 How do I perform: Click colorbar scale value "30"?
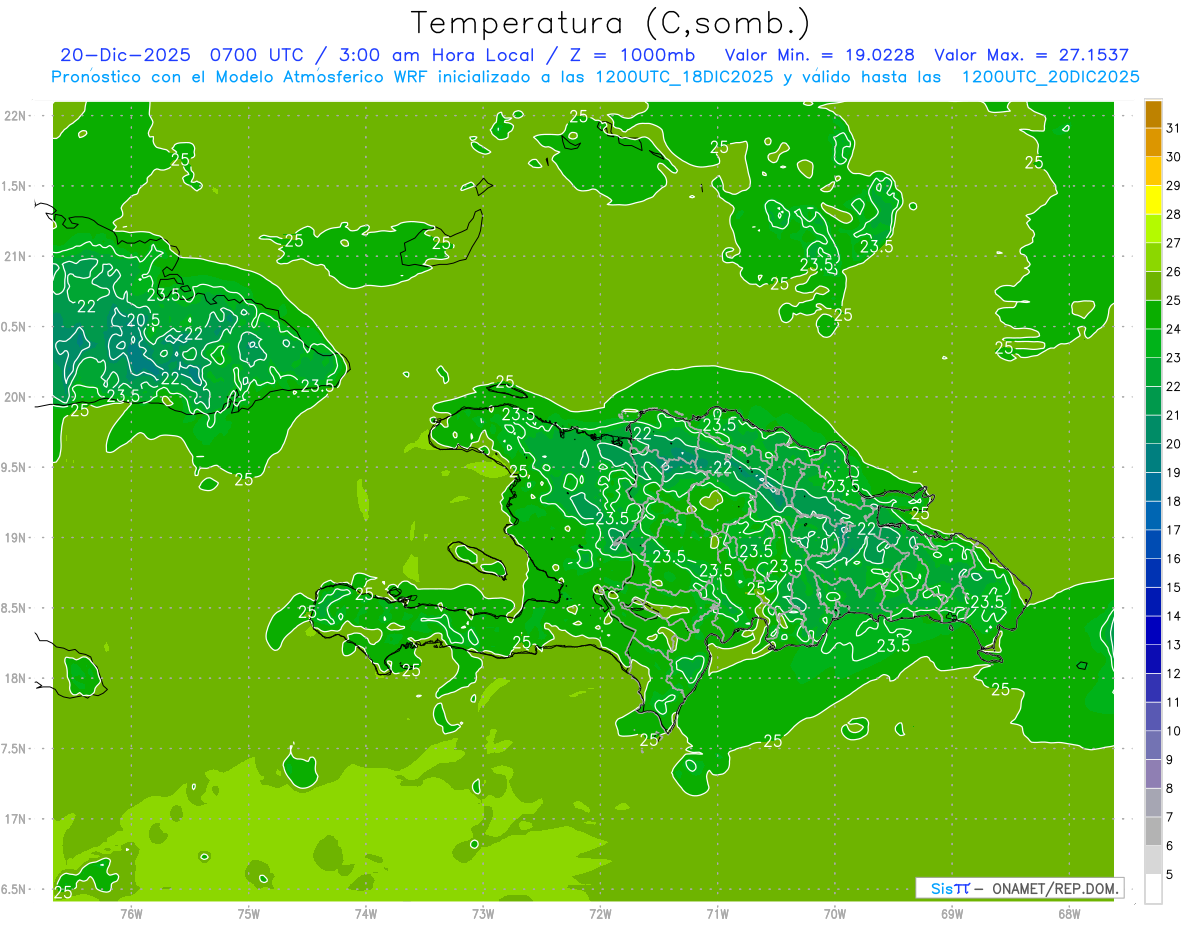pos(1174,157)
